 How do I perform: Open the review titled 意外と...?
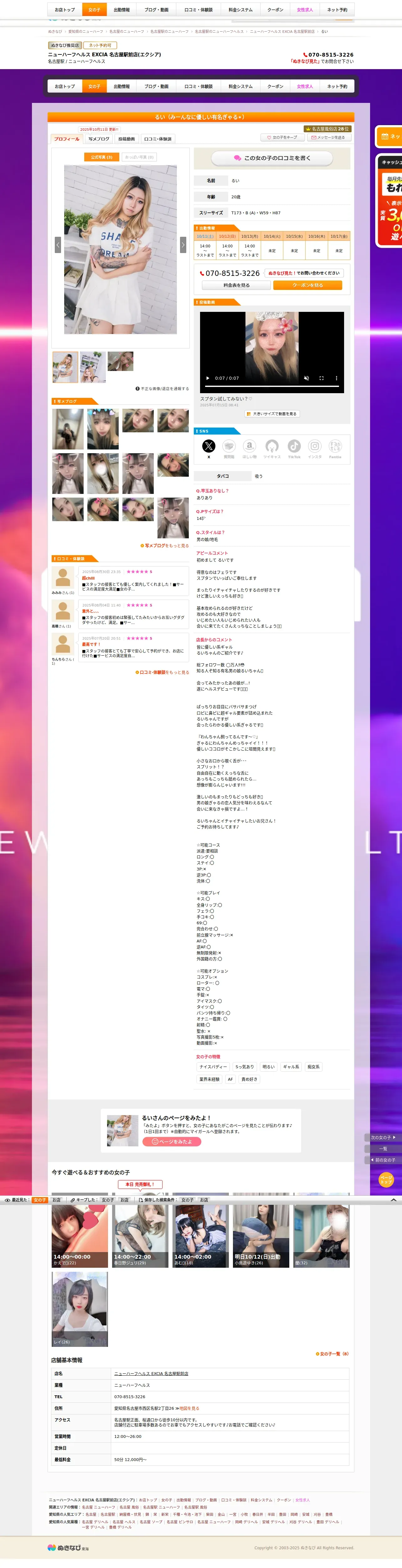90,611
